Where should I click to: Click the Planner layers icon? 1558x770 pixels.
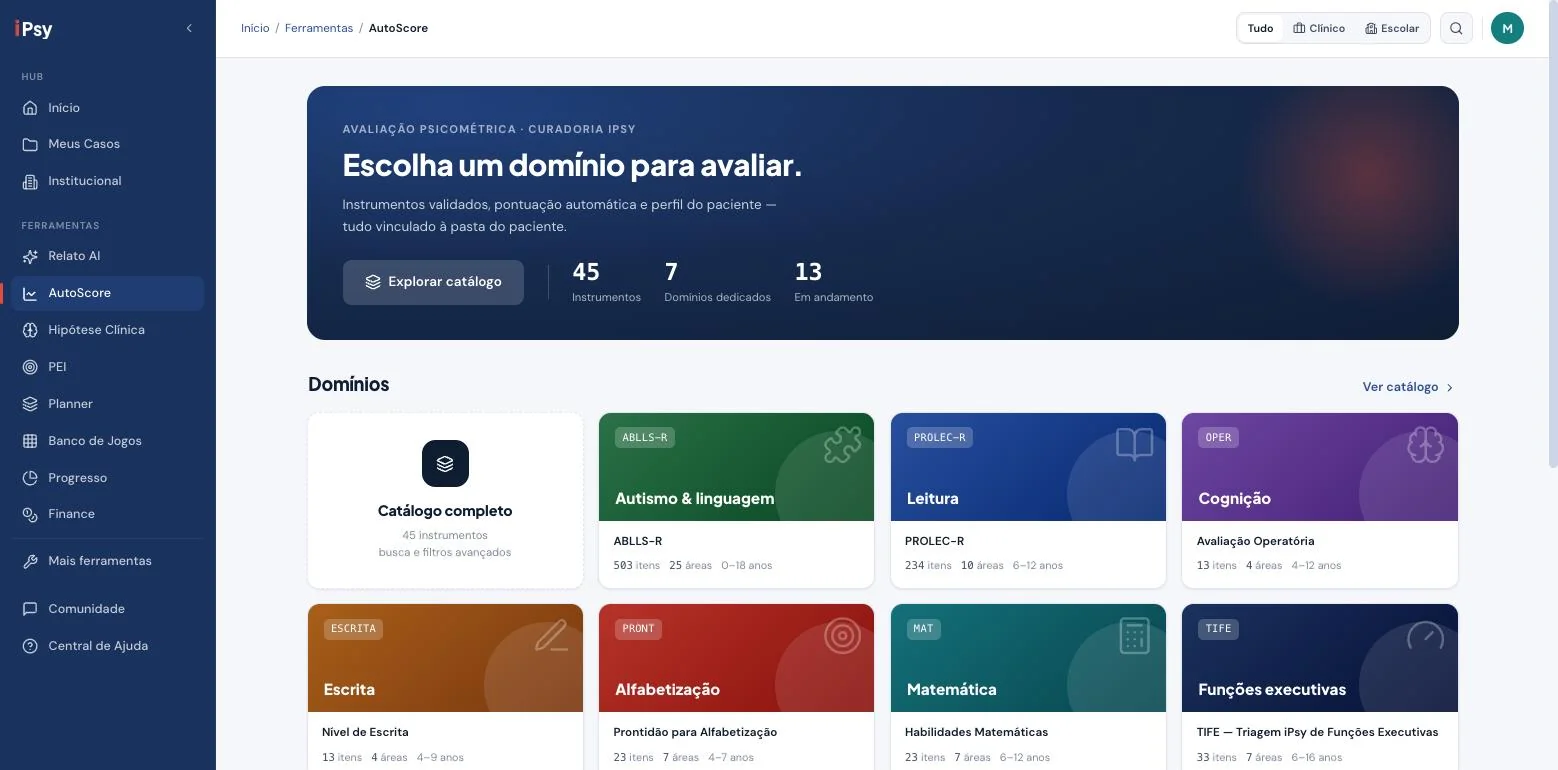coord(30,404)
